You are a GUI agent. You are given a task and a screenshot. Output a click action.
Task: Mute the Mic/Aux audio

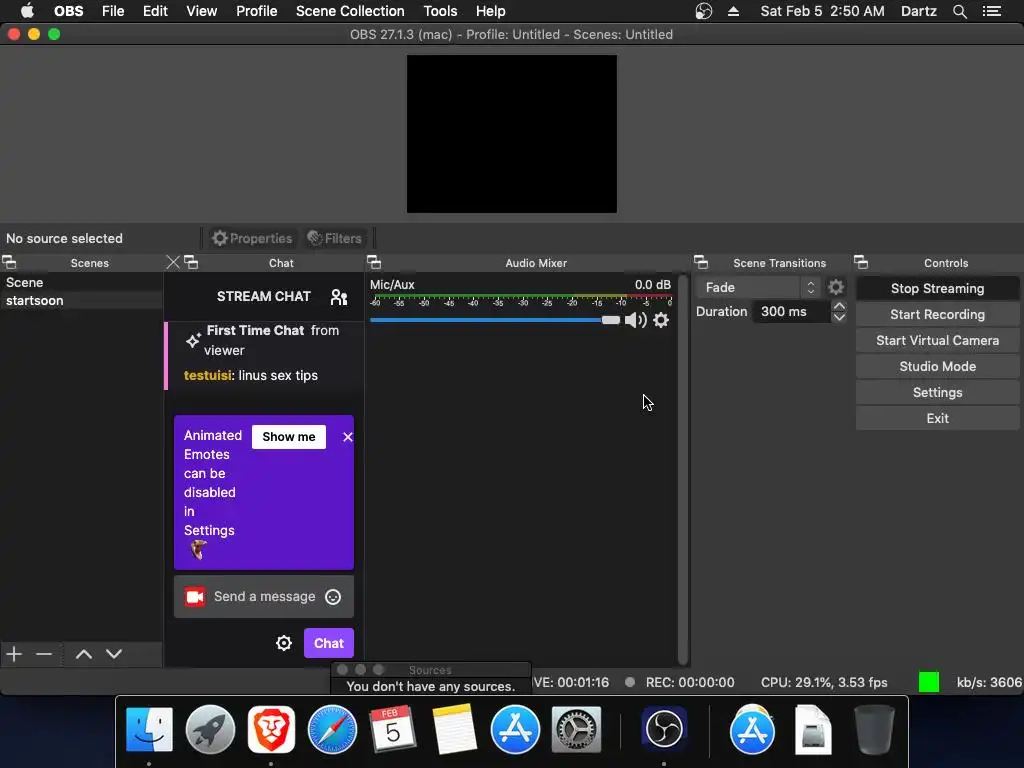coord(635,320)
